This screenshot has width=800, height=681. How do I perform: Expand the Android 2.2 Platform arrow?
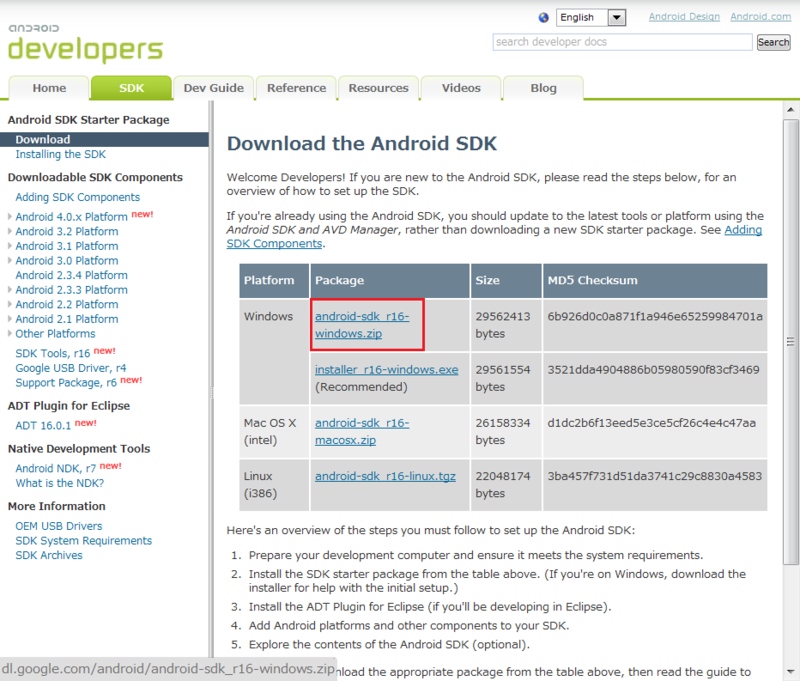point(10,304)
